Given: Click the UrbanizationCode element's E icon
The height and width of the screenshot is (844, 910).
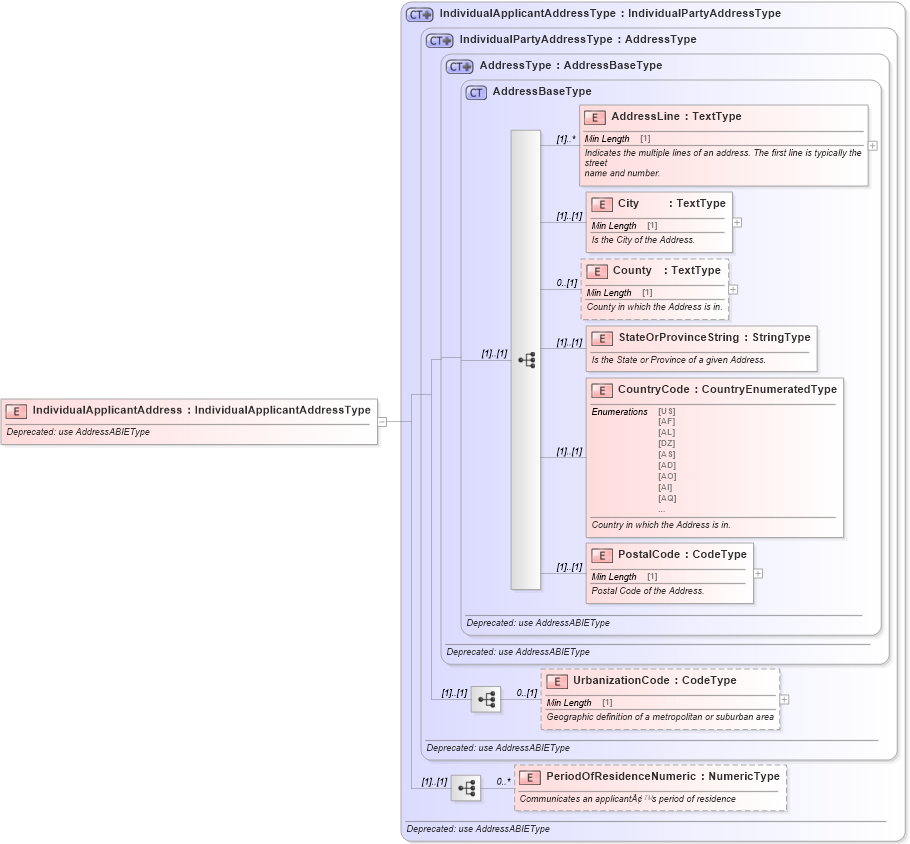Looking at the screenshot, I should point(556,680).
